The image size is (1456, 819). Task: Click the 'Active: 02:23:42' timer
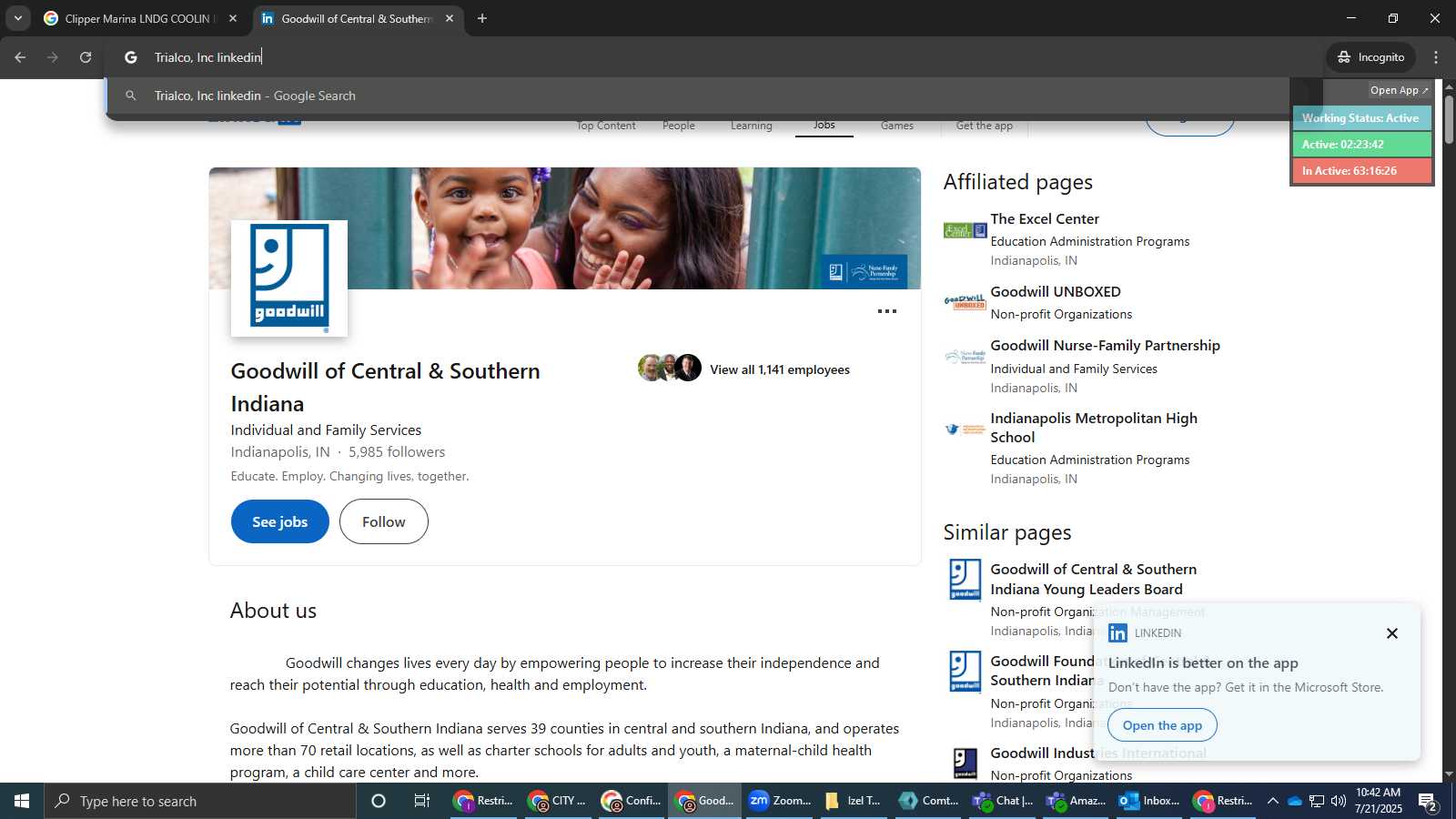pyautogui.click(x=1360, y=145)
